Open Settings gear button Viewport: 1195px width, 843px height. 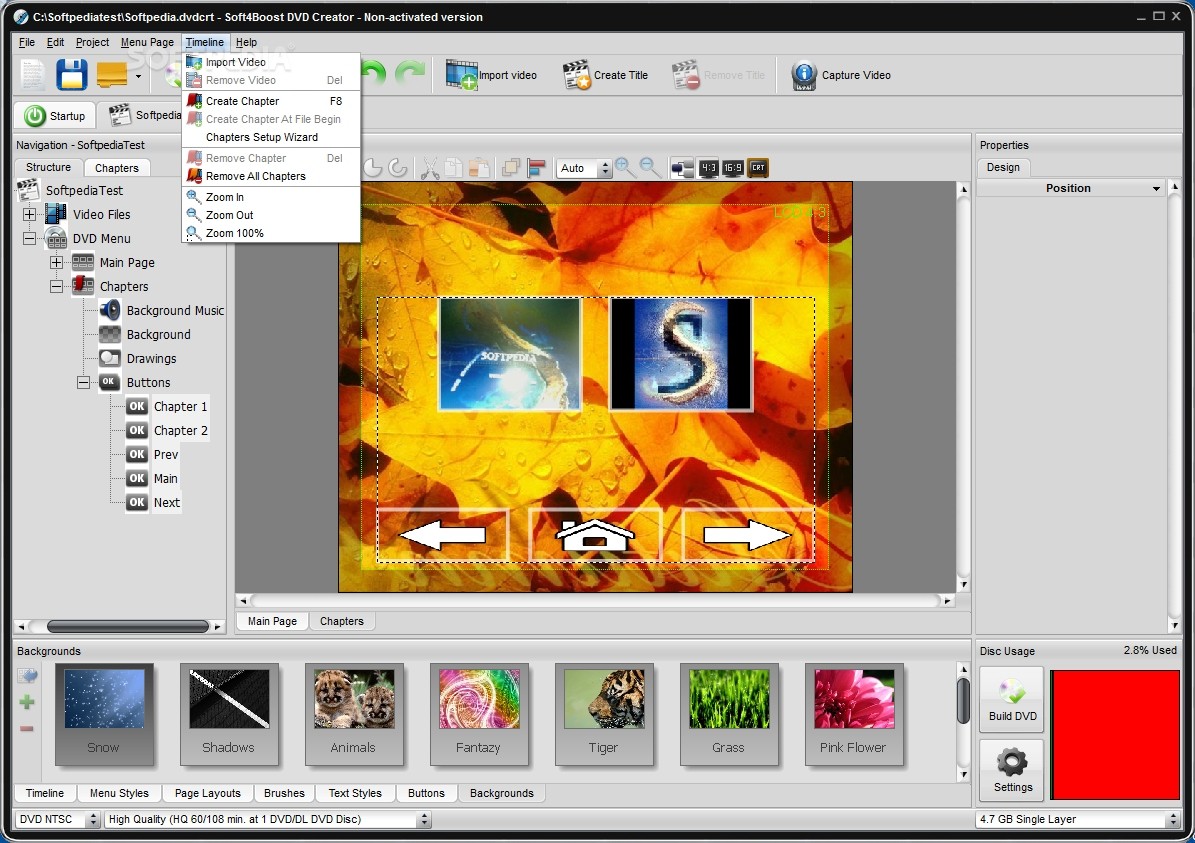coord(1012,771)
